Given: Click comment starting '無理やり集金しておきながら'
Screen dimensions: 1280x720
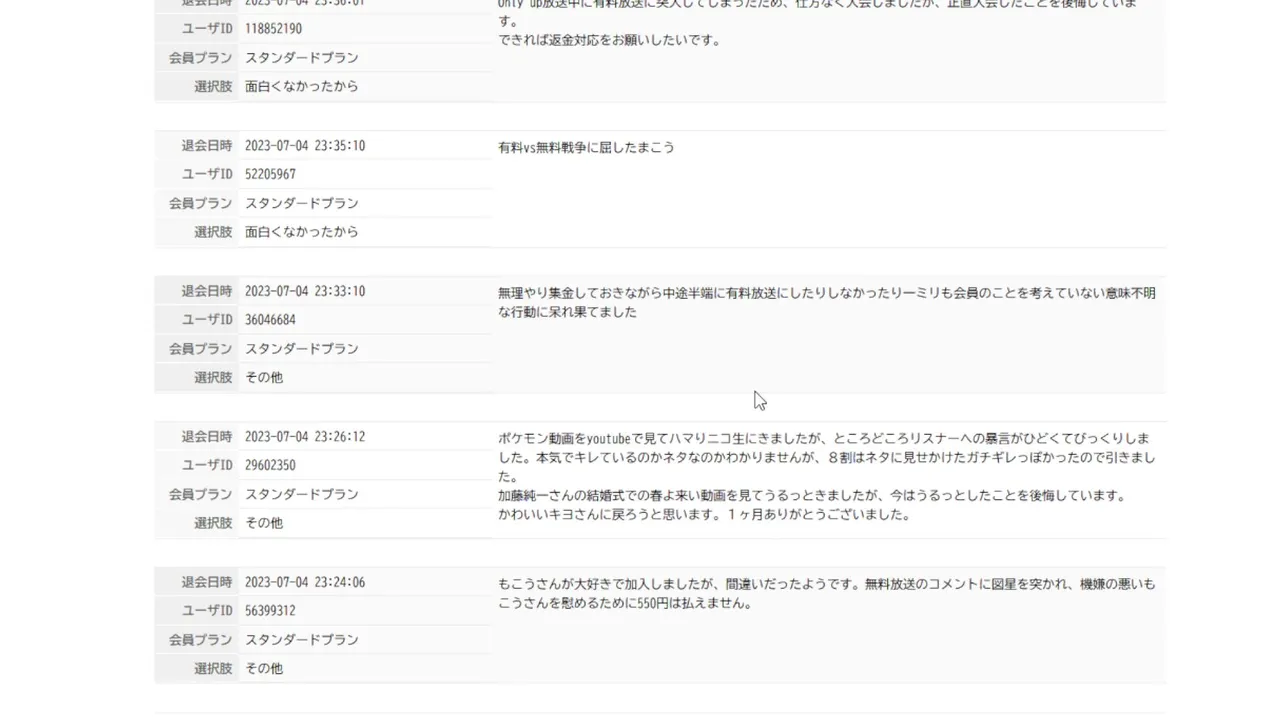Looking at the screenshot, I should (x=827, y=302).
